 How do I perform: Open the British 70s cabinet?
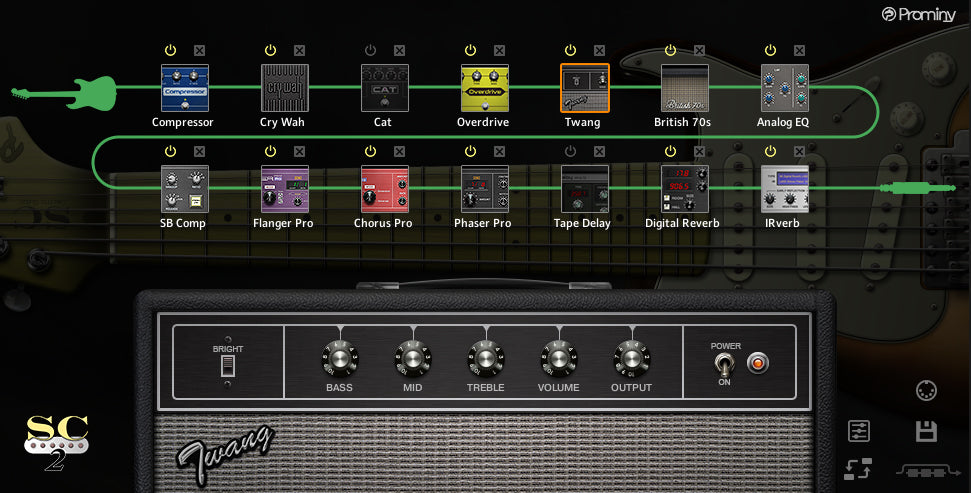click(x=684, y=88)
